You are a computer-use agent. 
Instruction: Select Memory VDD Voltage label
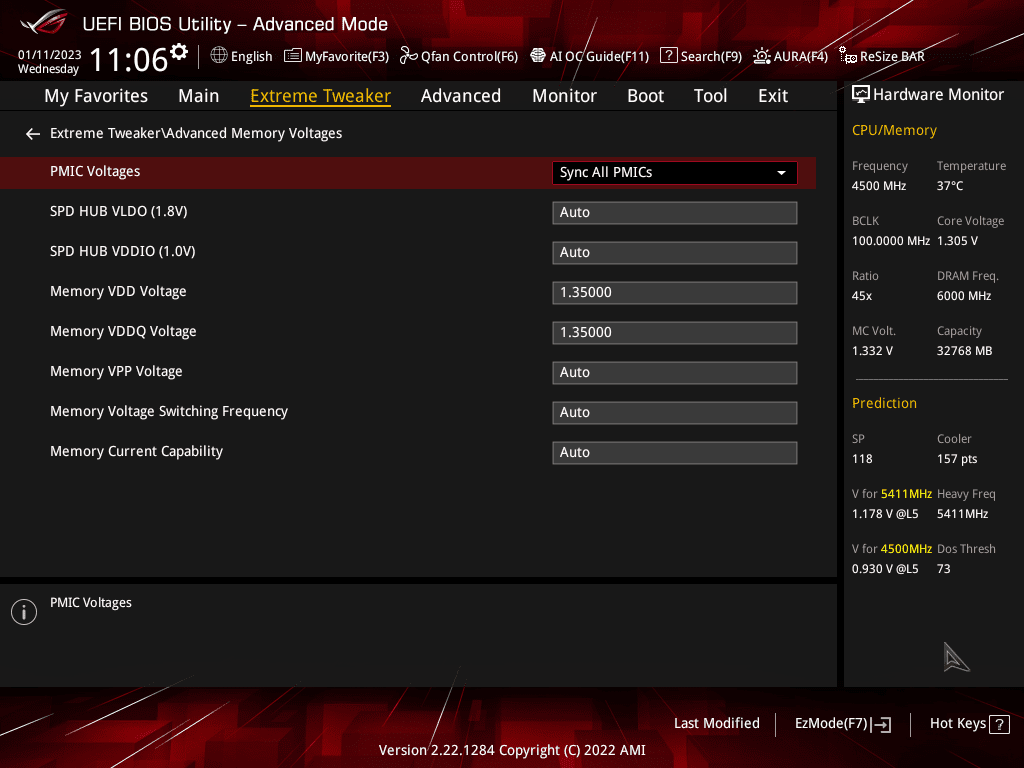click(118, 291)
